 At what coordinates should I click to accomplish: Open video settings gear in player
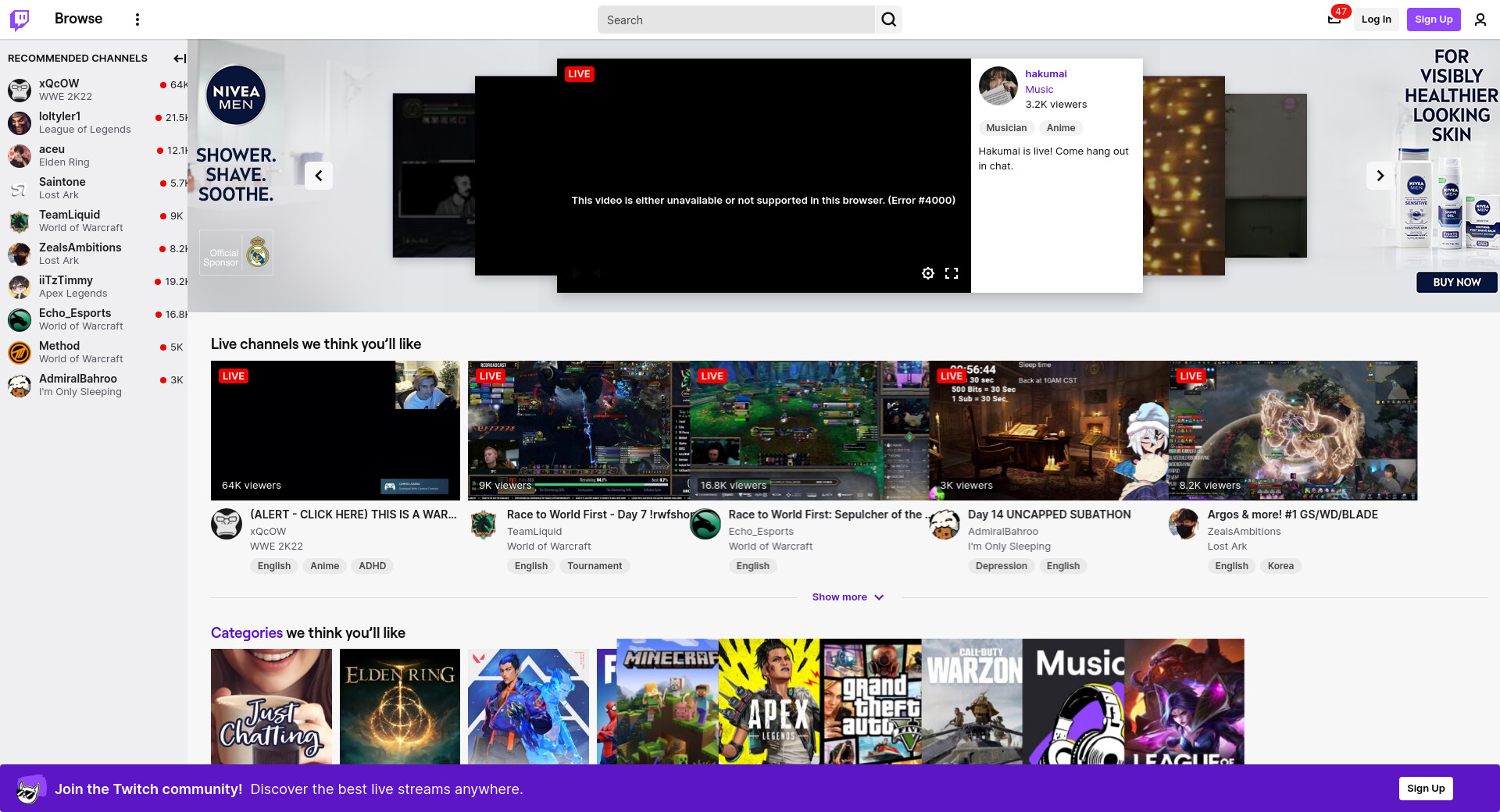coord(927,273)
